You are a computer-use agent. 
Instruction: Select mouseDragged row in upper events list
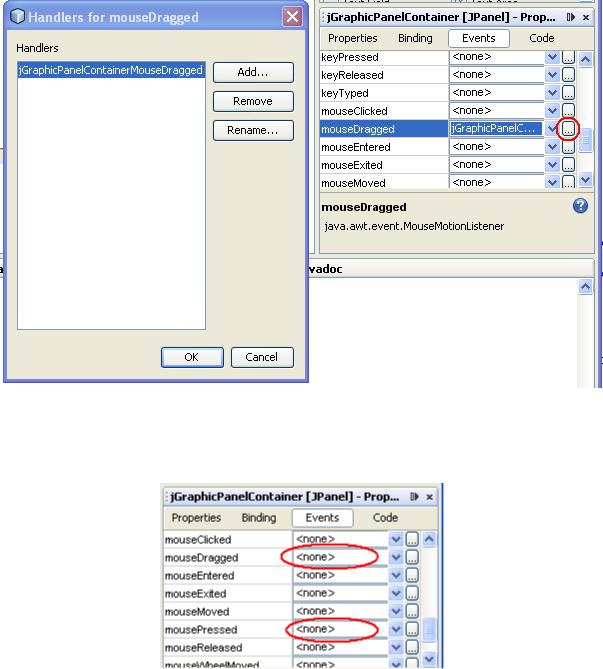384,129
